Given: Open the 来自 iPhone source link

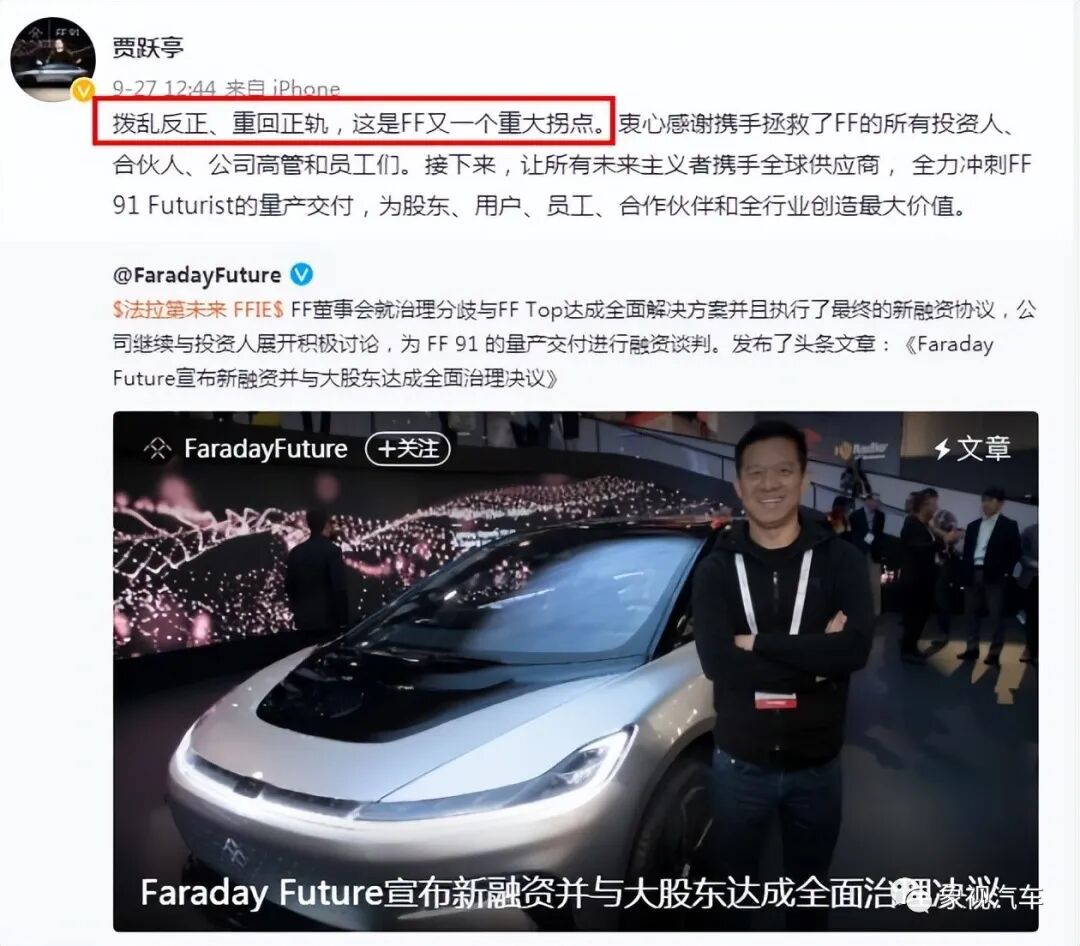Looking at the screenshot, I should coord(282,88).
